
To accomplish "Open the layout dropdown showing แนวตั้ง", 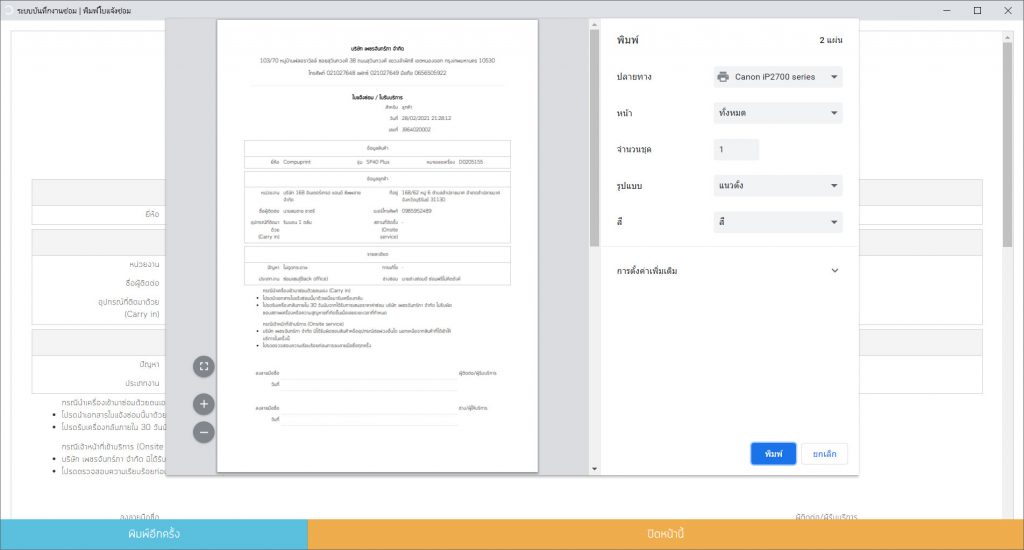I will click(x=777, y=186).
